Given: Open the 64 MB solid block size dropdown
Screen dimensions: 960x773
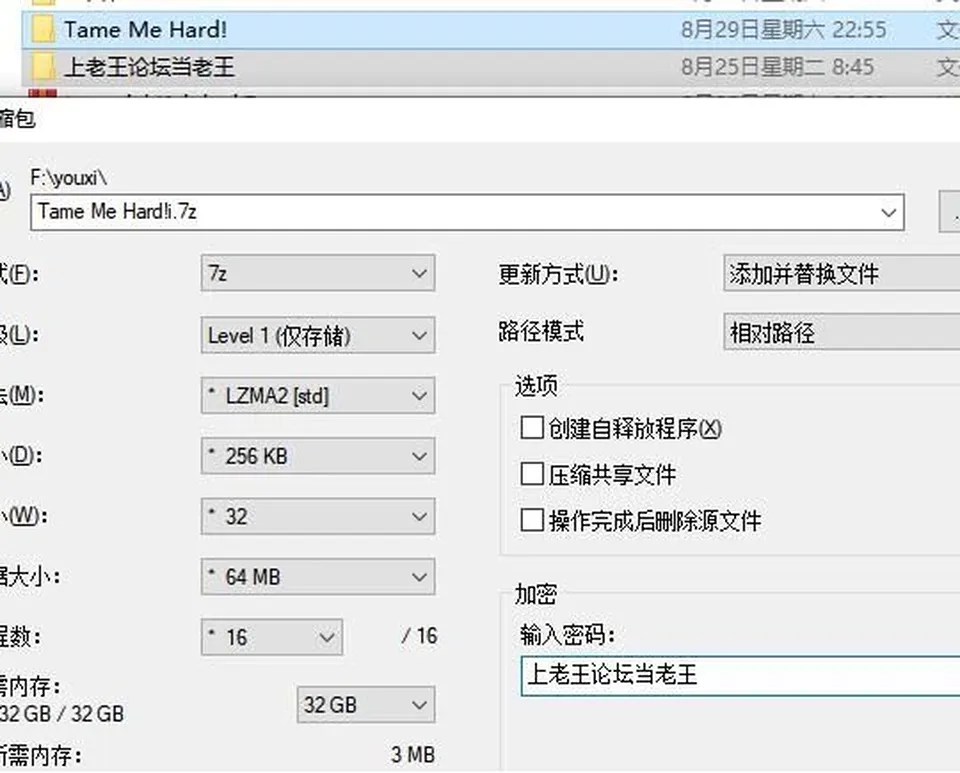Looking at the screenshot, I should pyautogui.click(x=318, y=577).
